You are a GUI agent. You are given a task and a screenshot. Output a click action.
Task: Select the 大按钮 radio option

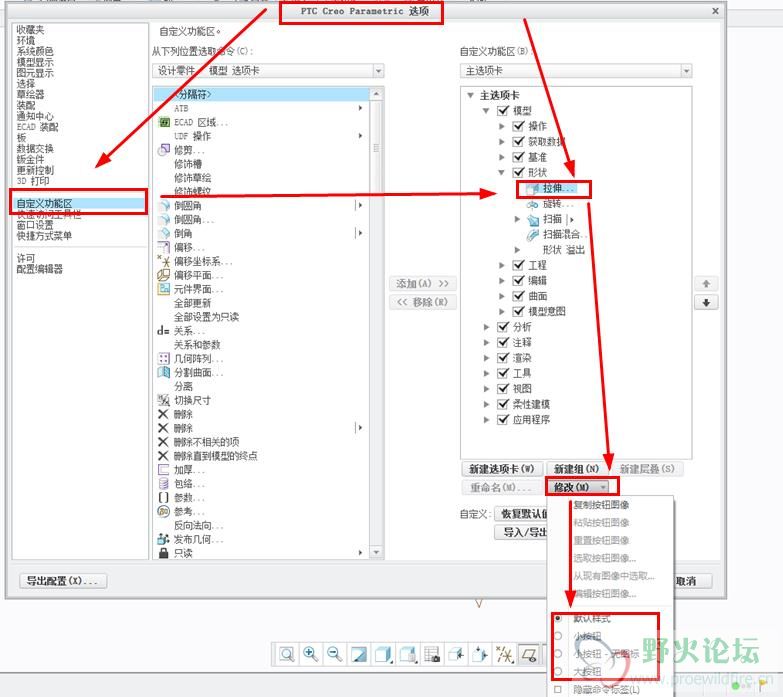coord(558,671)
